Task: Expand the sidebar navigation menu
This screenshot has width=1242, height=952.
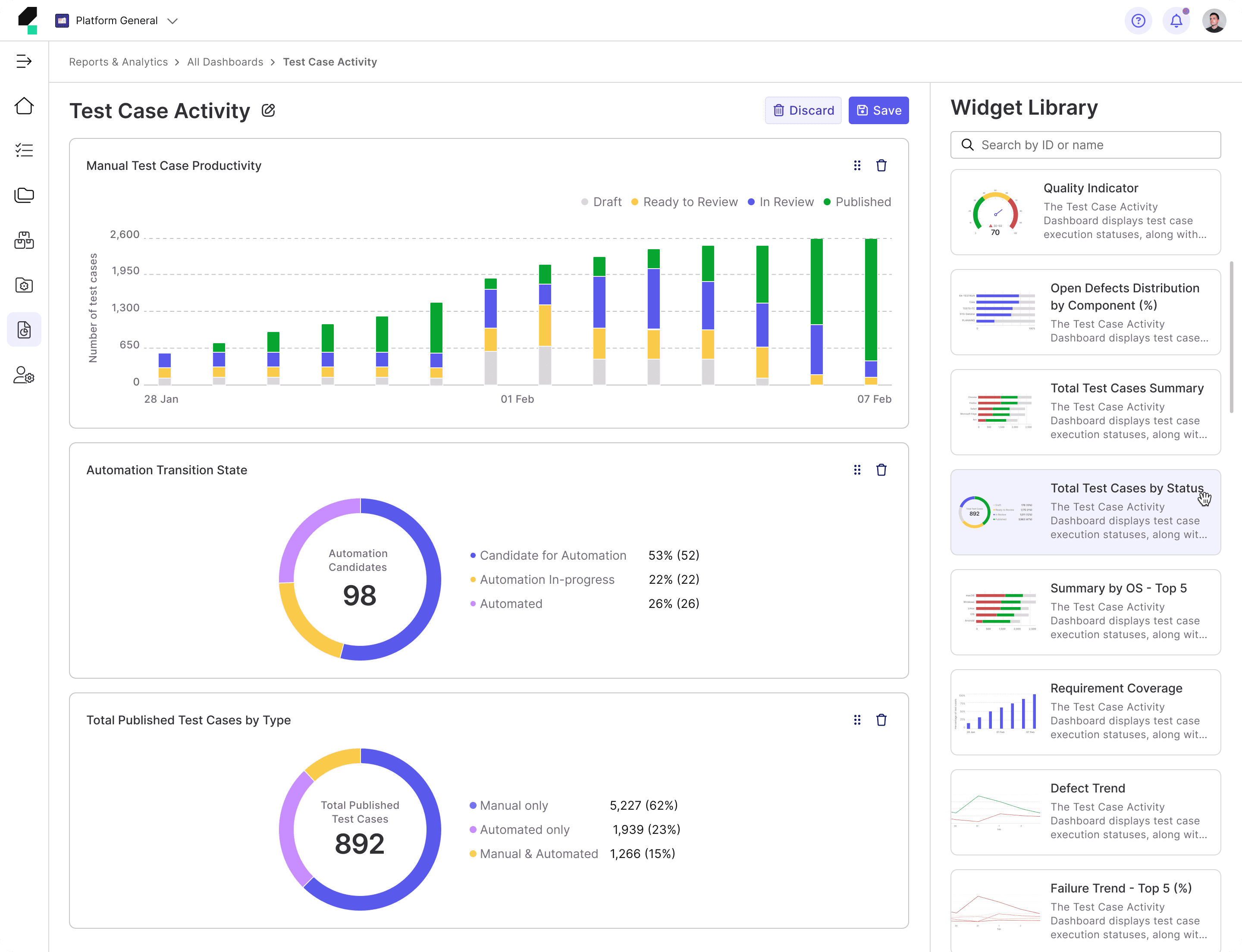Action: point(24,61)
